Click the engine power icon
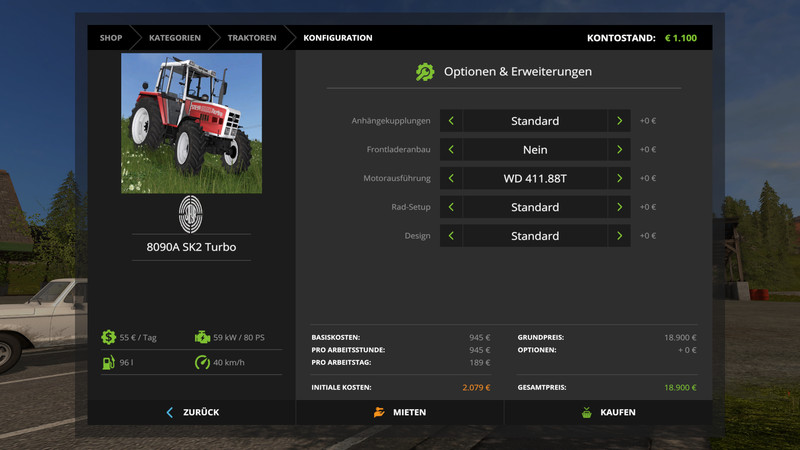 pyautogui.click(x=203, y=338)
